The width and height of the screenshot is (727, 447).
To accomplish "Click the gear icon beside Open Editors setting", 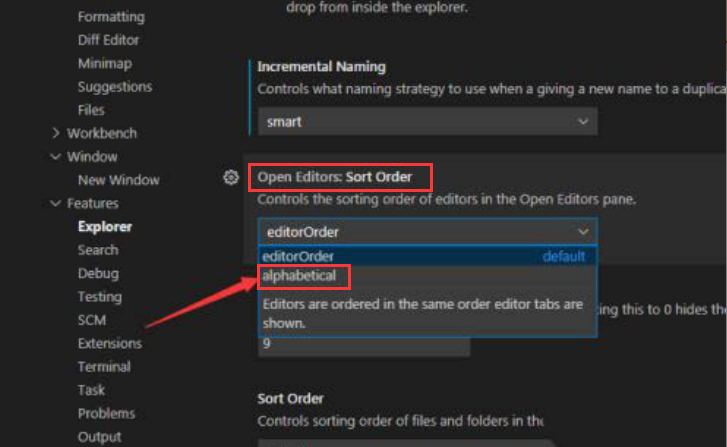I will pos(231,177).
